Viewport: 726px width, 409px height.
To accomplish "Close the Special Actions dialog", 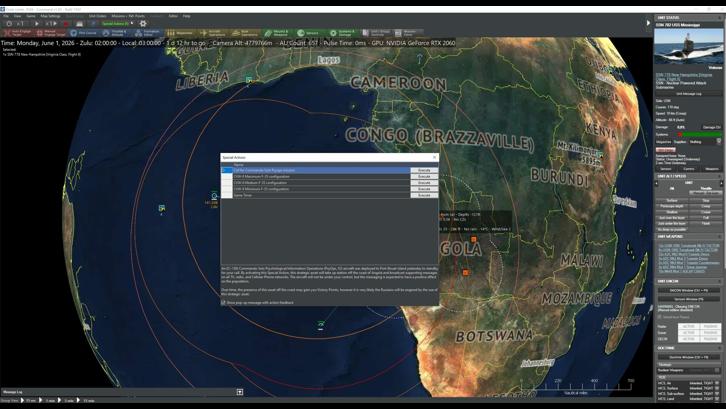I will [434, 157].
